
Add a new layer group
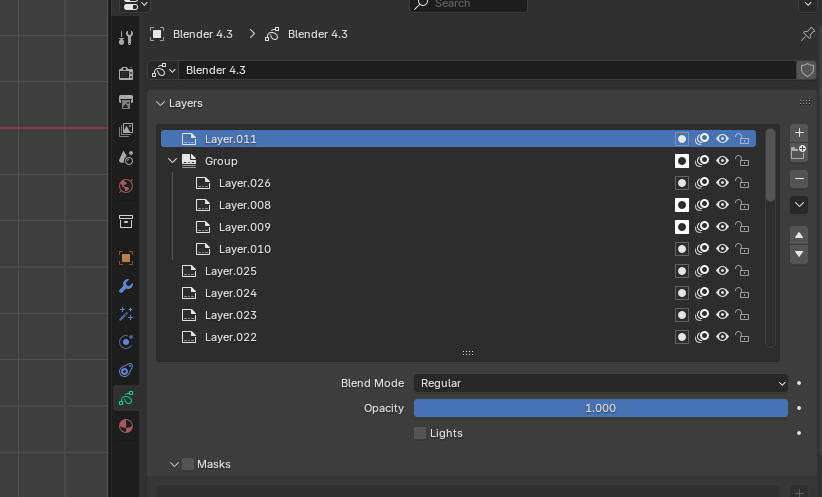point(799,152)
